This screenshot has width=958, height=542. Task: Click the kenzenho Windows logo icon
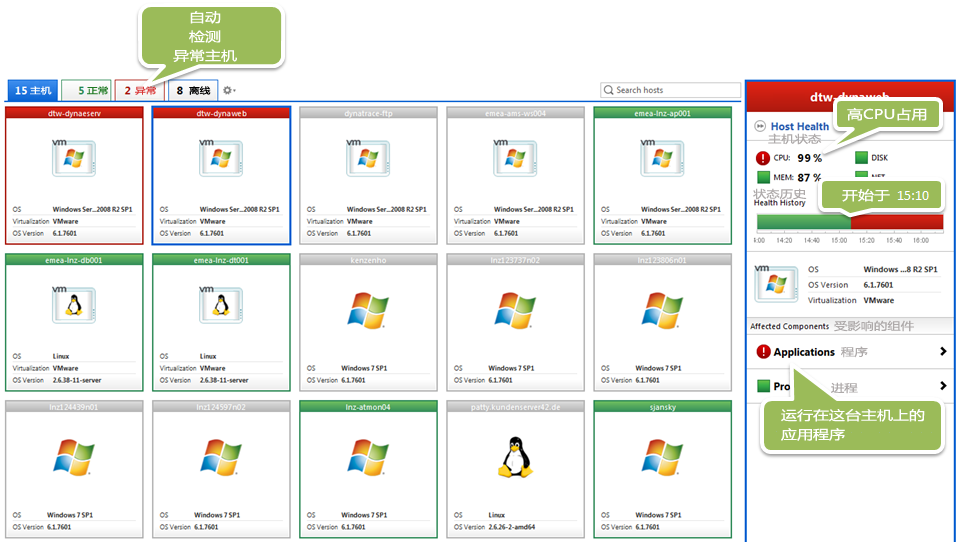click(368, 309)
